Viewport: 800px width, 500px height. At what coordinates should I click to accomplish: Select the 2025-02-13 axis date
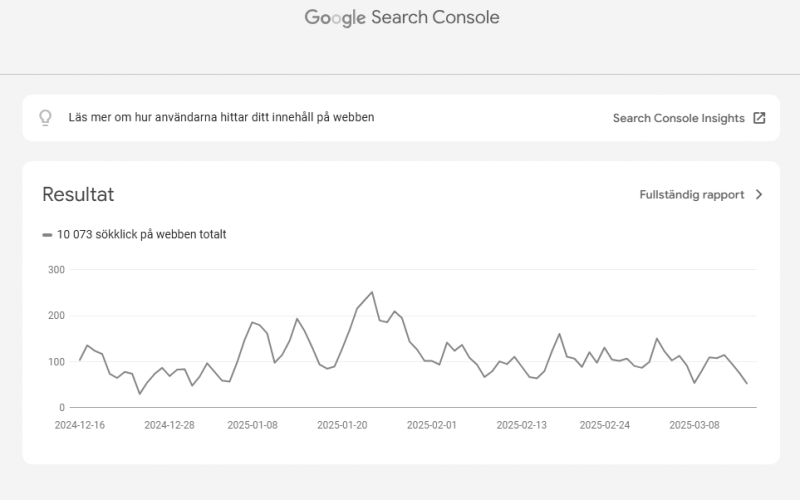pyautogui.click(x=521, y=425)
